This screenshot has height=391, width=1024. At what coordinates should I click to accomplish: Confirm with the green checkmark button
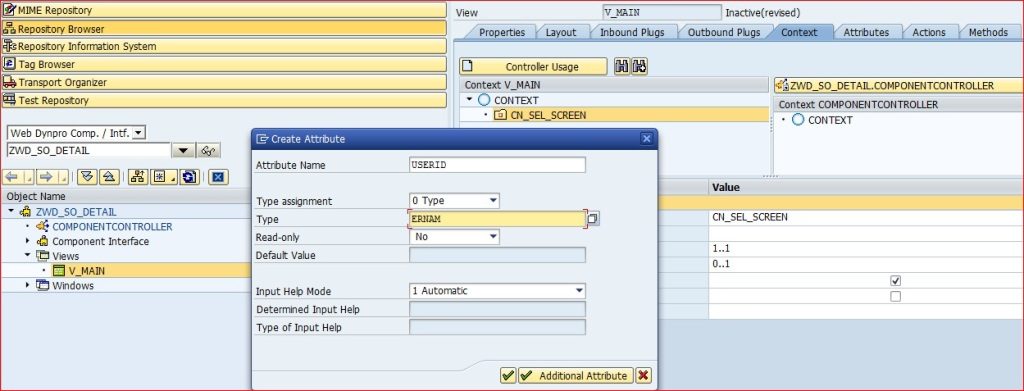pos(508,375)
